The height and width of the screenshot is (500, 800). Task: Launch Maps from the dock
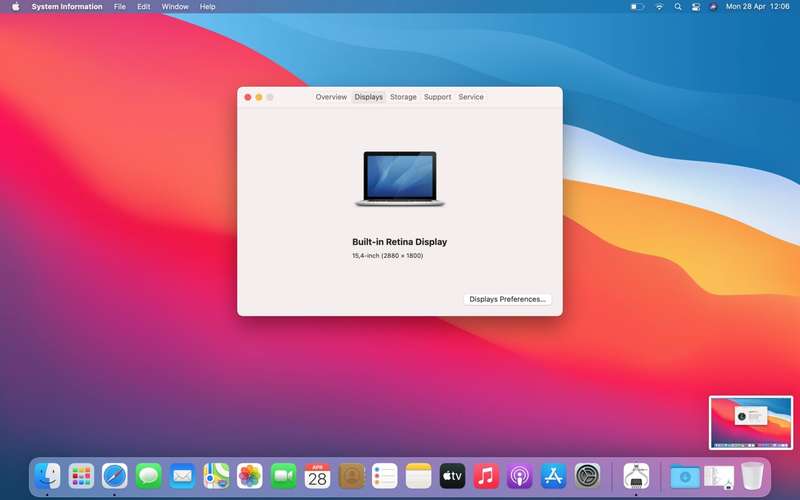[216, 476]
